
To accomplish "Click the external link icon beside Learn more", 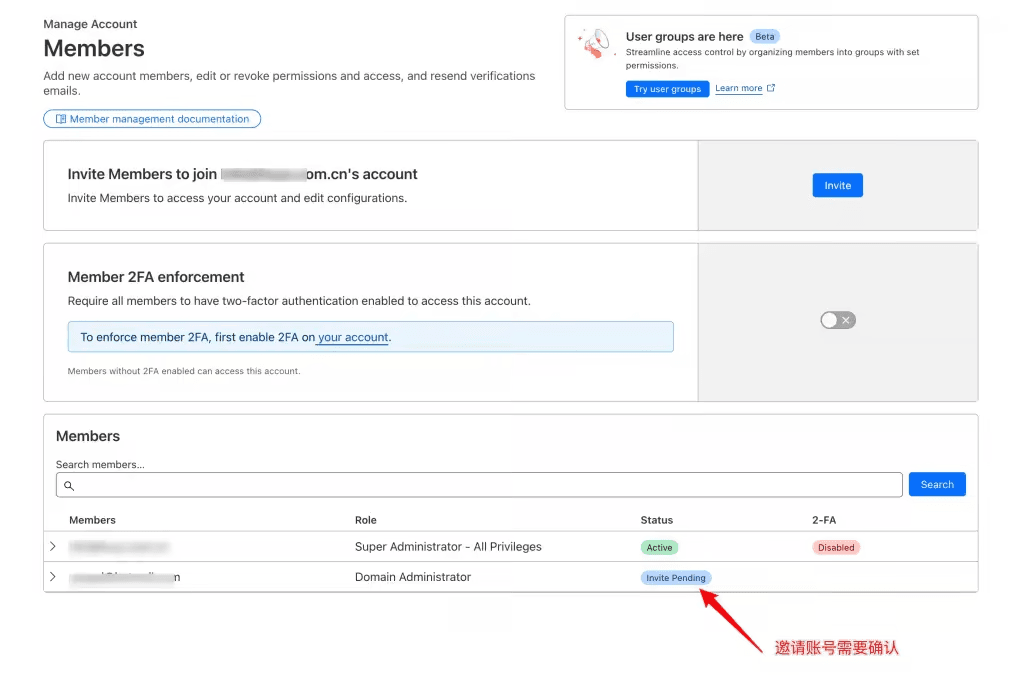I will pos(771,88).
